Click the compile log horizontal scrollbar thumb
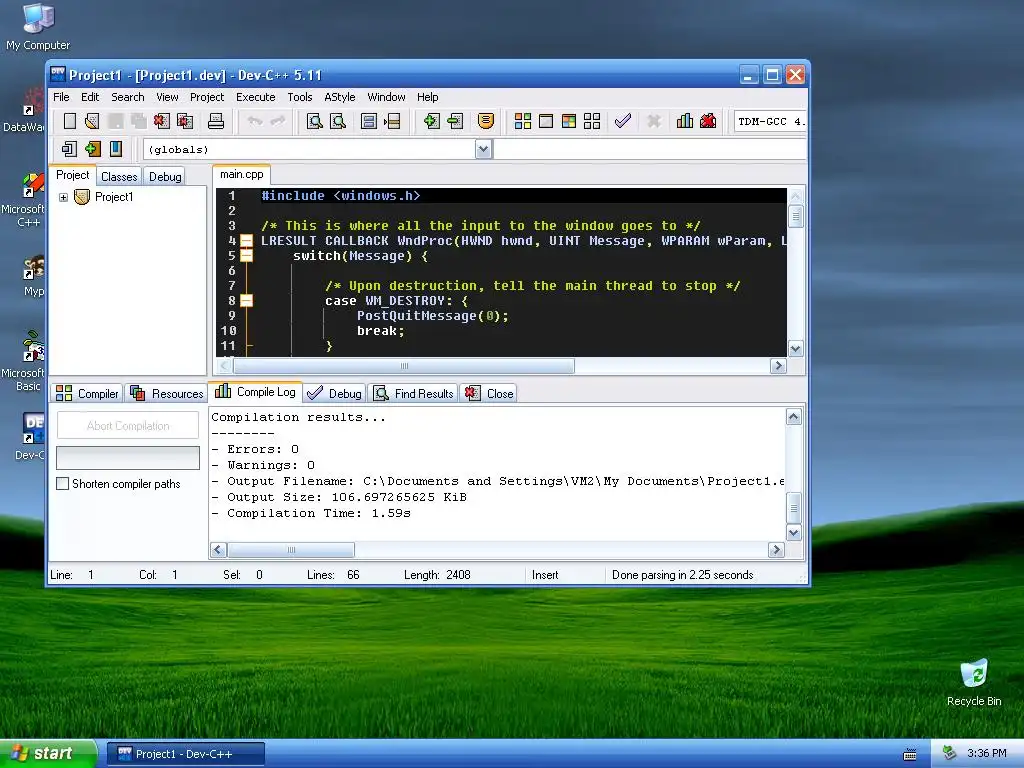1024x768 pixels. pyautogui.click(x=291, y=550)
